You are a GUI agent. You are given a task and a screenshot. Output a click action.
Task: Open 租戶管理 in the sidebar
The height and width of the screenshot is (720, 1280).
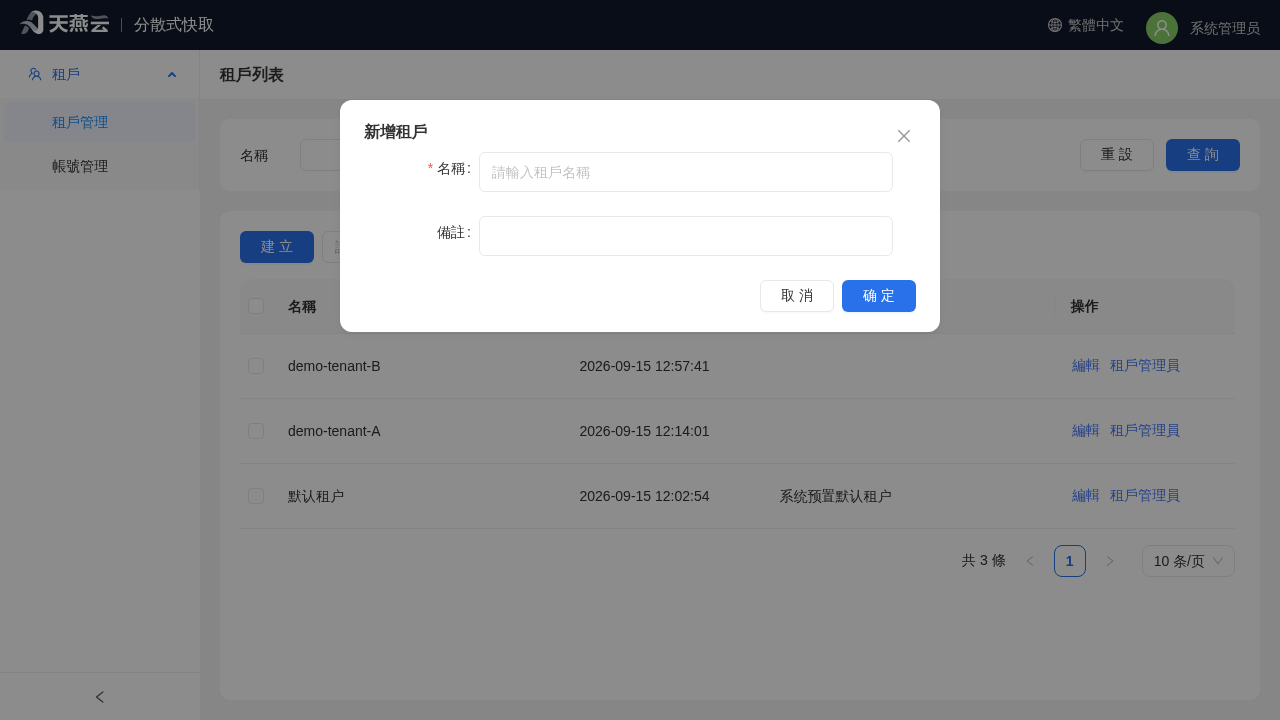(x=100, y=122)
